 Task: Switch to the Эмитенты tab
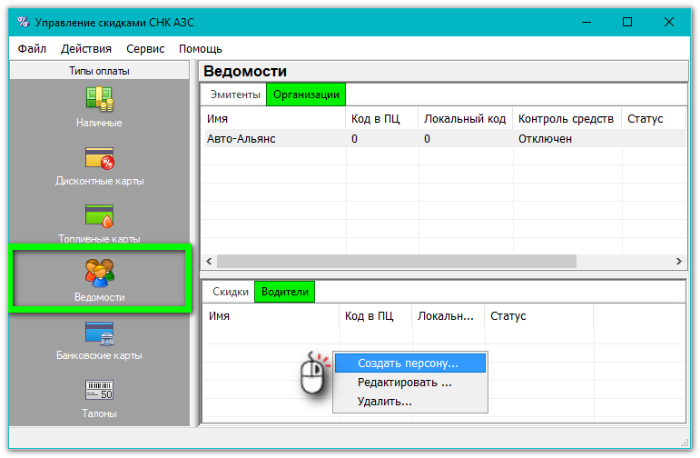[233, 95]
